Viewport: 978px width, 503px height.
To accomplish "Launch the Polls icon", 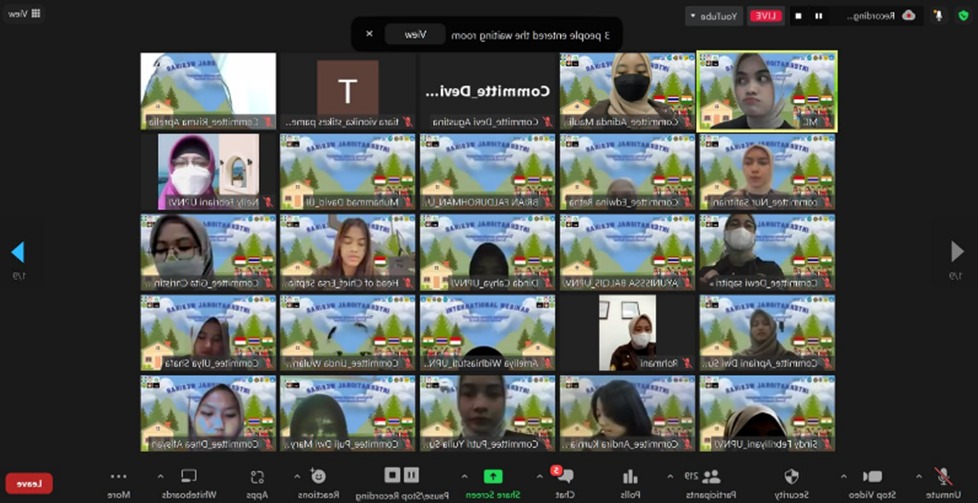I will 630,477.
